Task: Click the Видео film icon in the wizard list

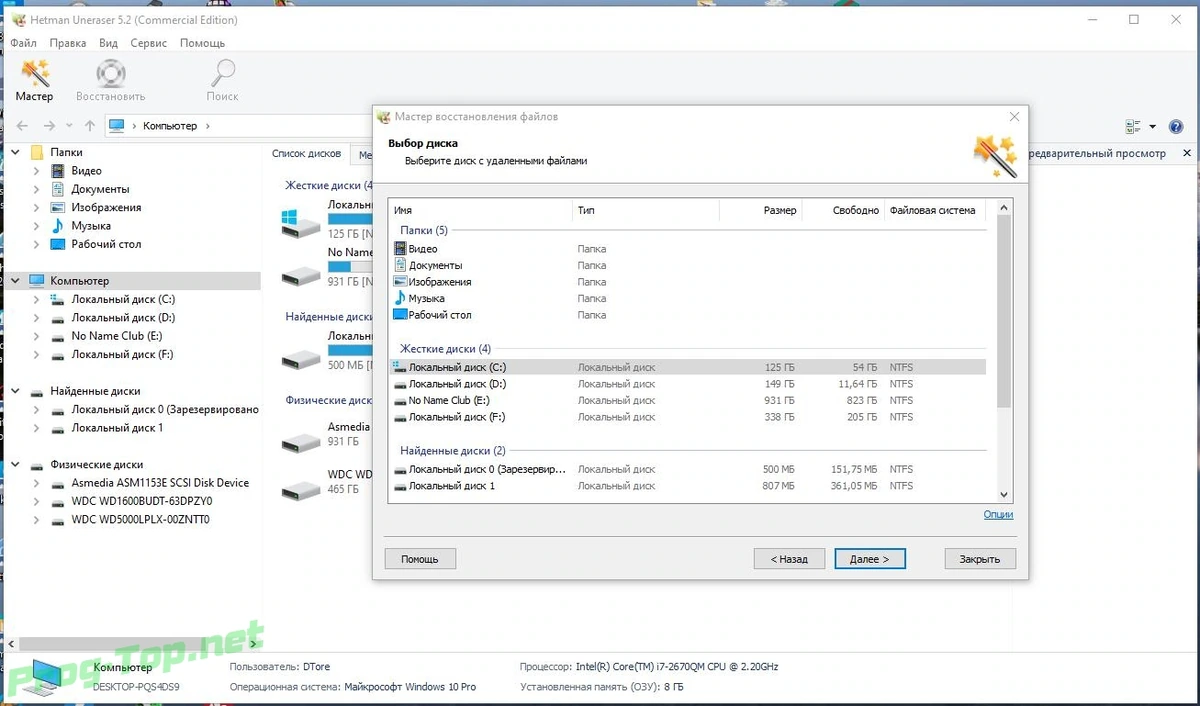Action: pos(401,249)
